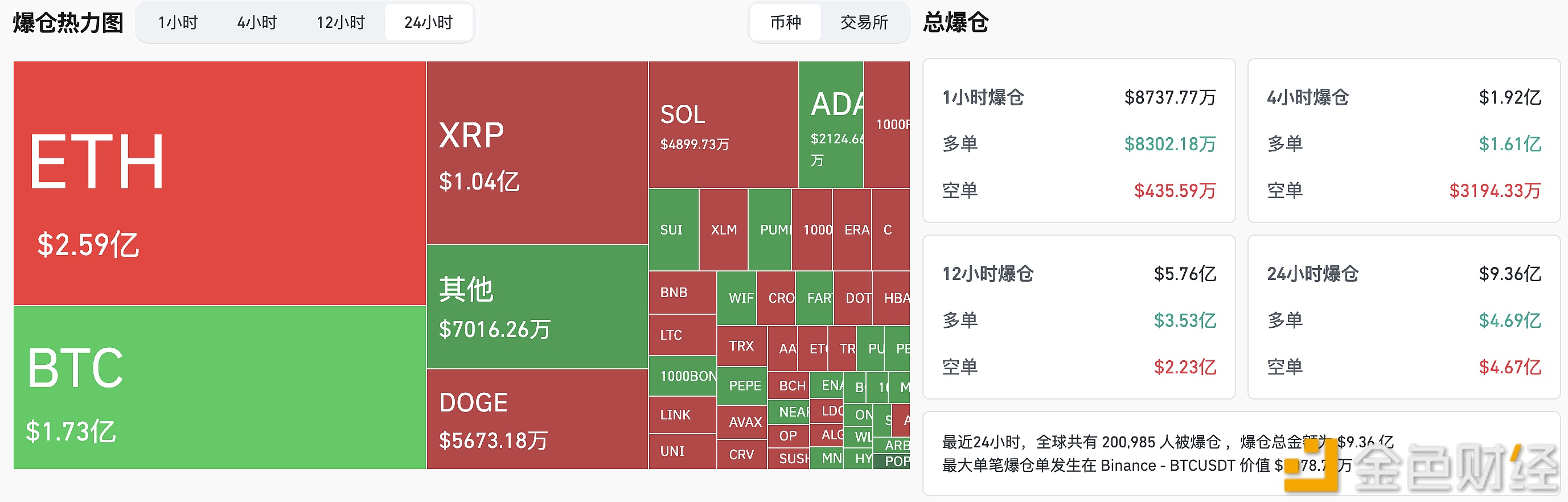Select the 4小时 time range tab

tap(258, 22)
